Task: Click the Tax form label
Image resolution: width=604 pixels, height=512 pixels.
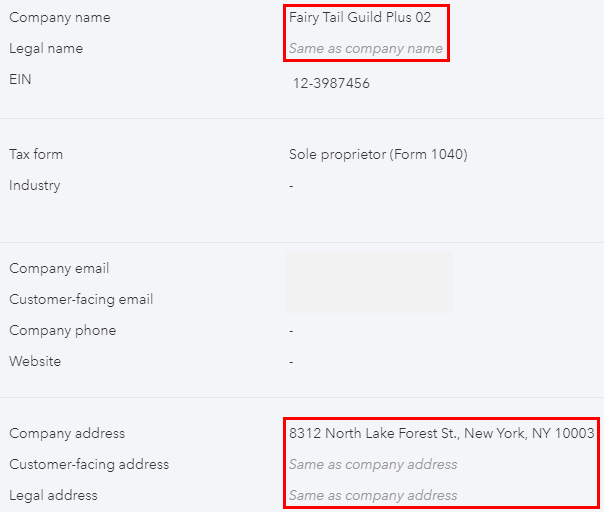Action: [x=36, y=154]
